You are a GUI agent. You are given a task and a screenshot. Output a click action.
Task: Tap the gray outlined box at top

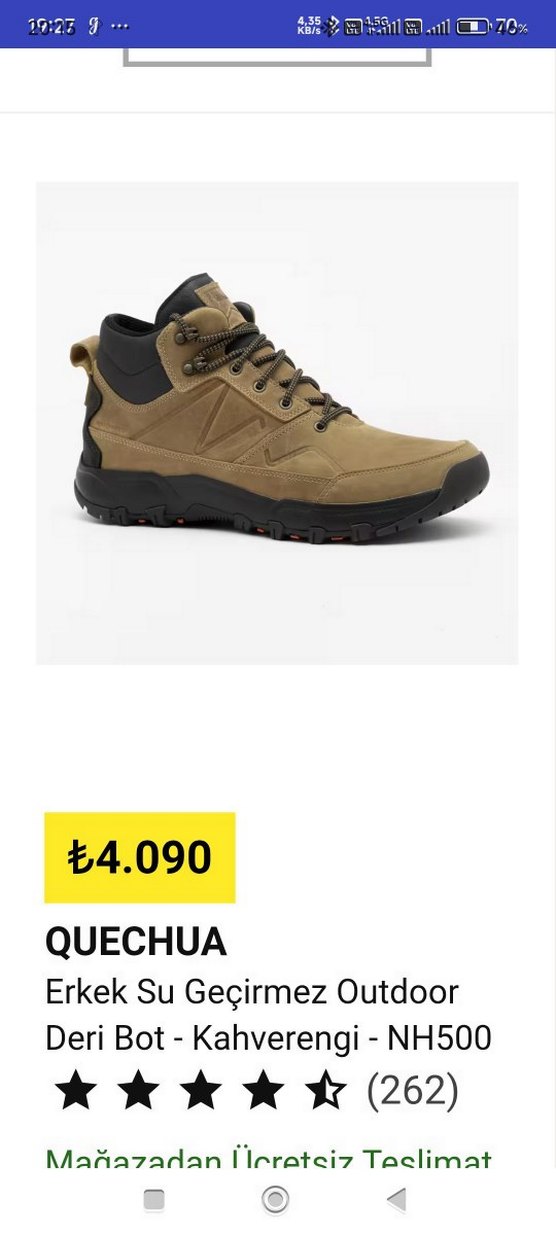pyautogui.click(x=277, y=57)
